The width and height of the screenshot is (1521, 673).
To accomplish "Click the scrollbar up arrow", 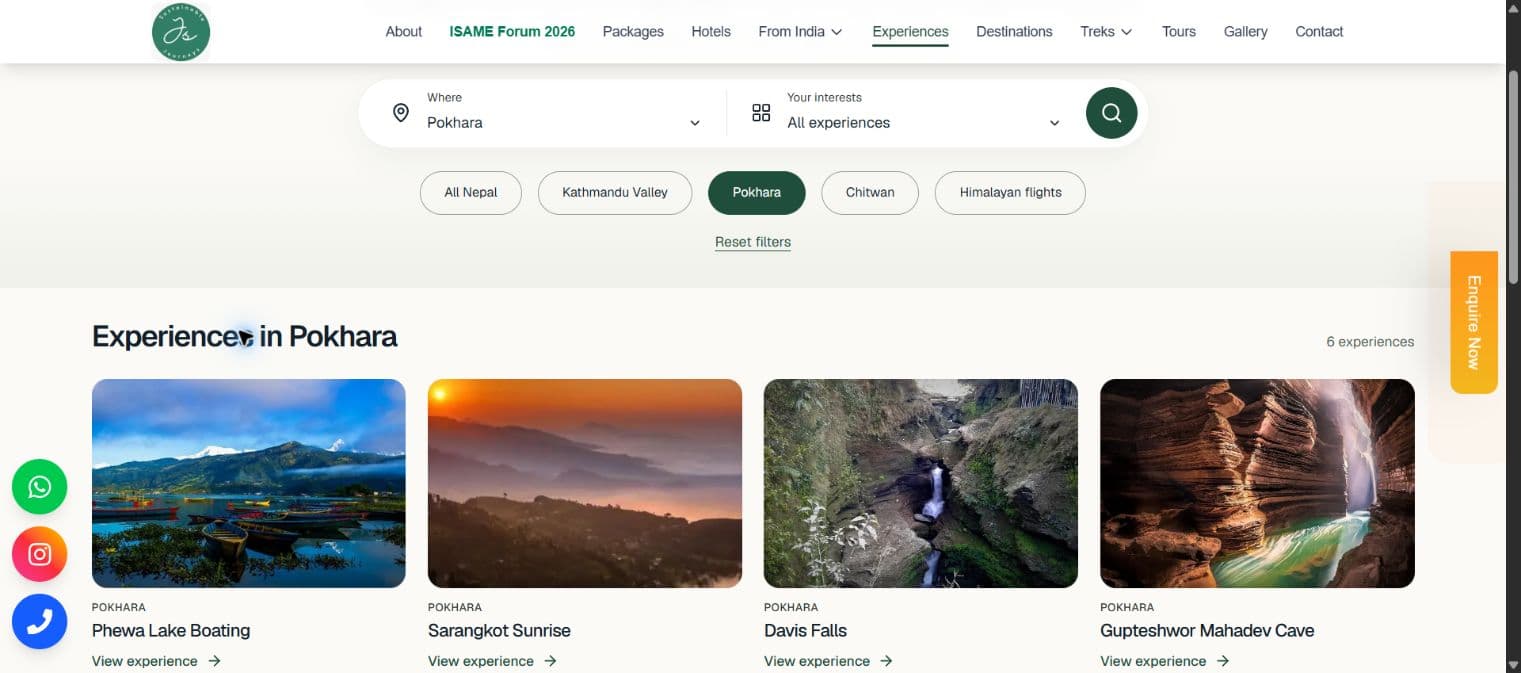I will click(1513, 8).
